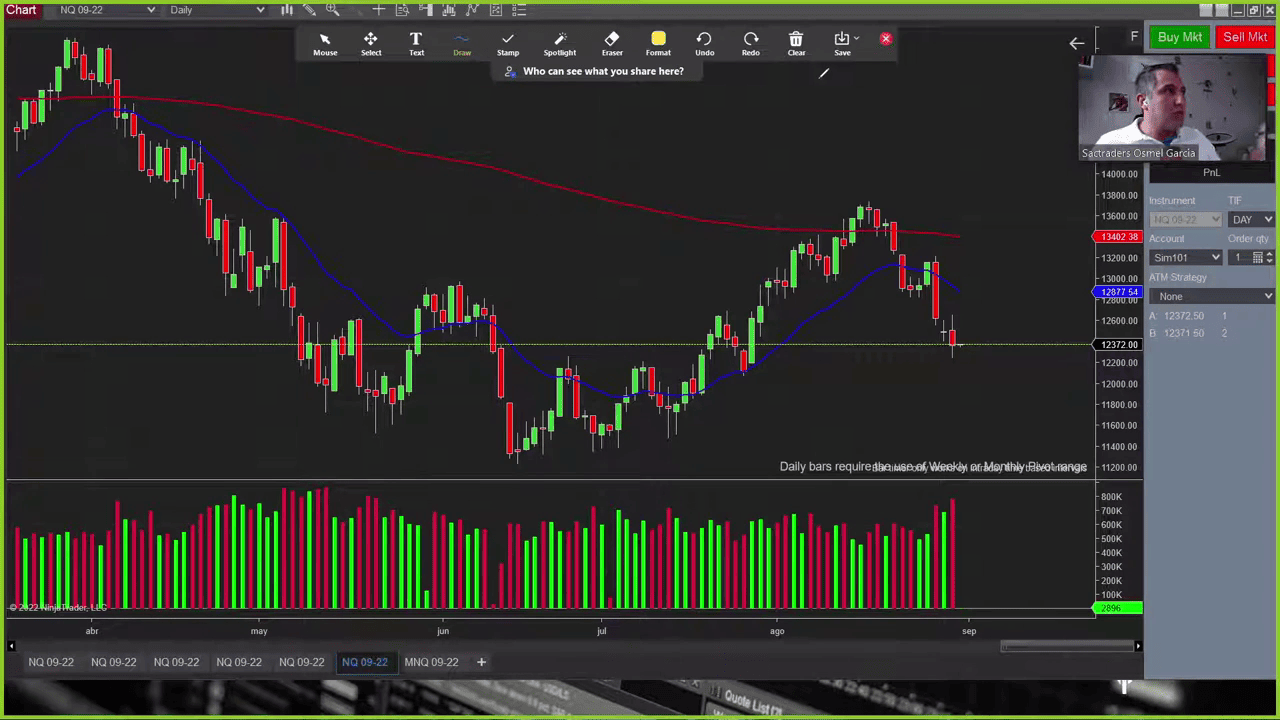
Task: Click the zoom-in magnifier in chart toolbar
Action: [332, 10]
